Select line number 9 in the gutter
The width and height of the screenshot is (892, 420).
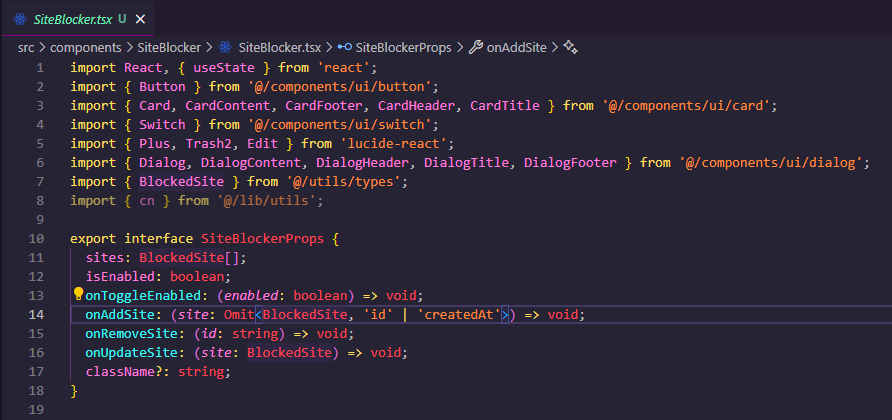40,220
